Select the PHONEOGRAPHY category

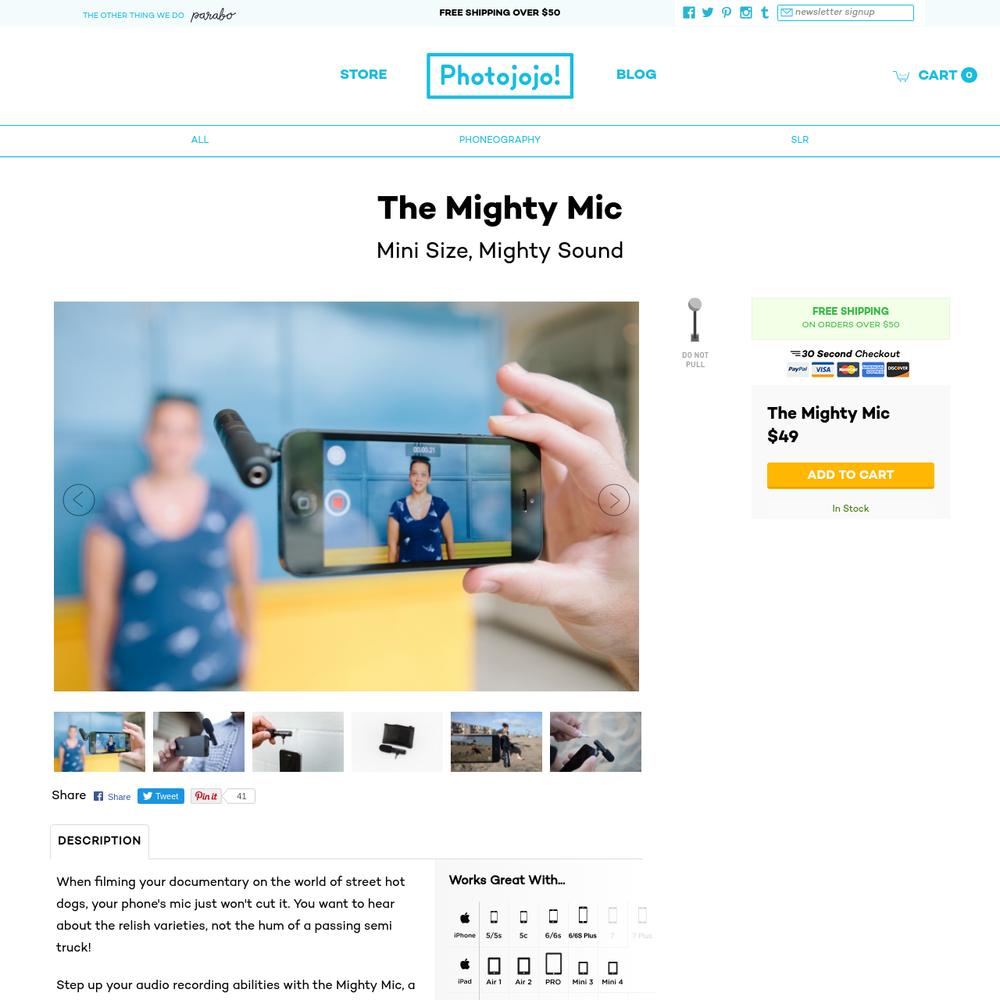coord(500,140)
